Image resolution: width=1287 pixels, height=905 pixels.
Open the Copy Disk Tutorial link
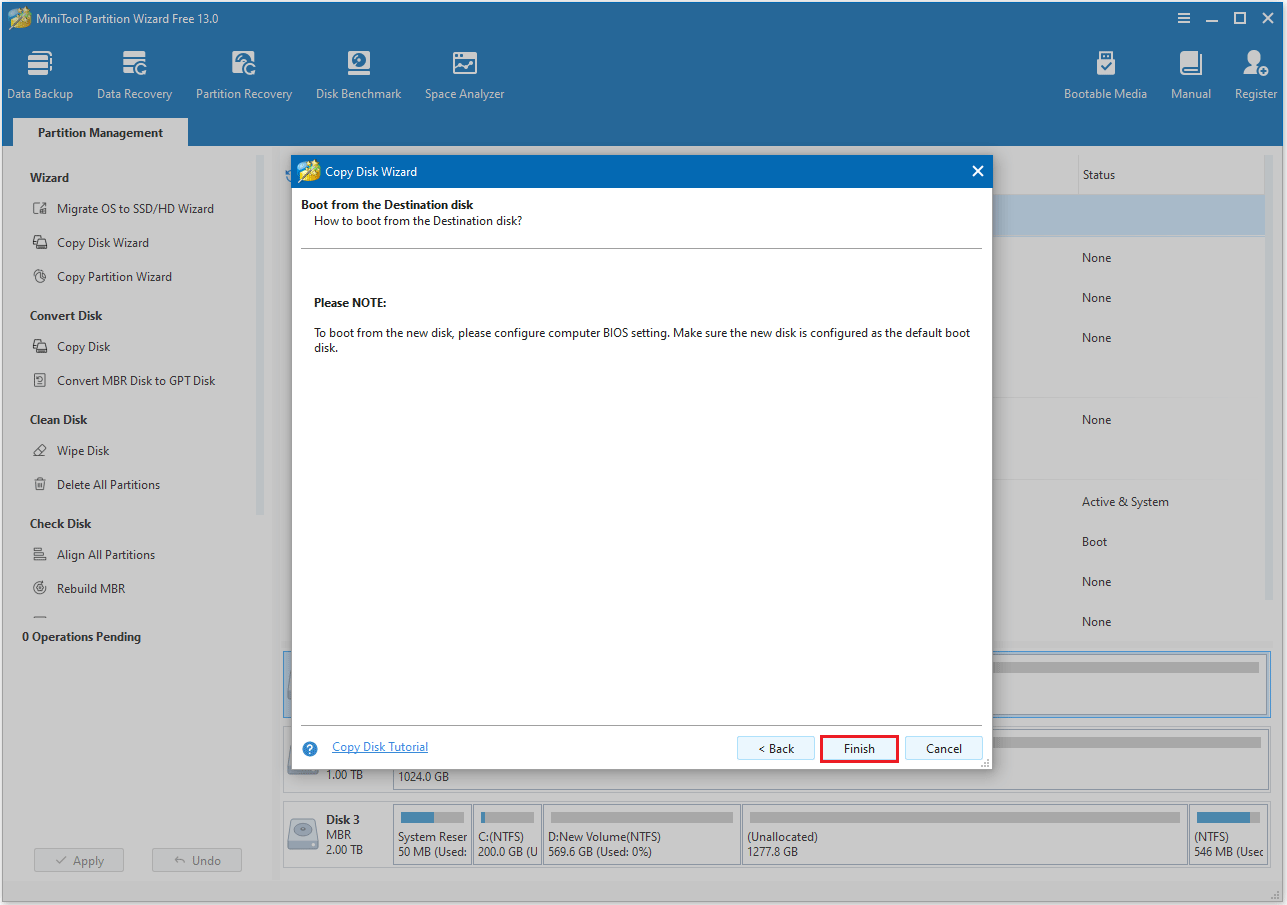pyautogui.click(x=379, y=746)
